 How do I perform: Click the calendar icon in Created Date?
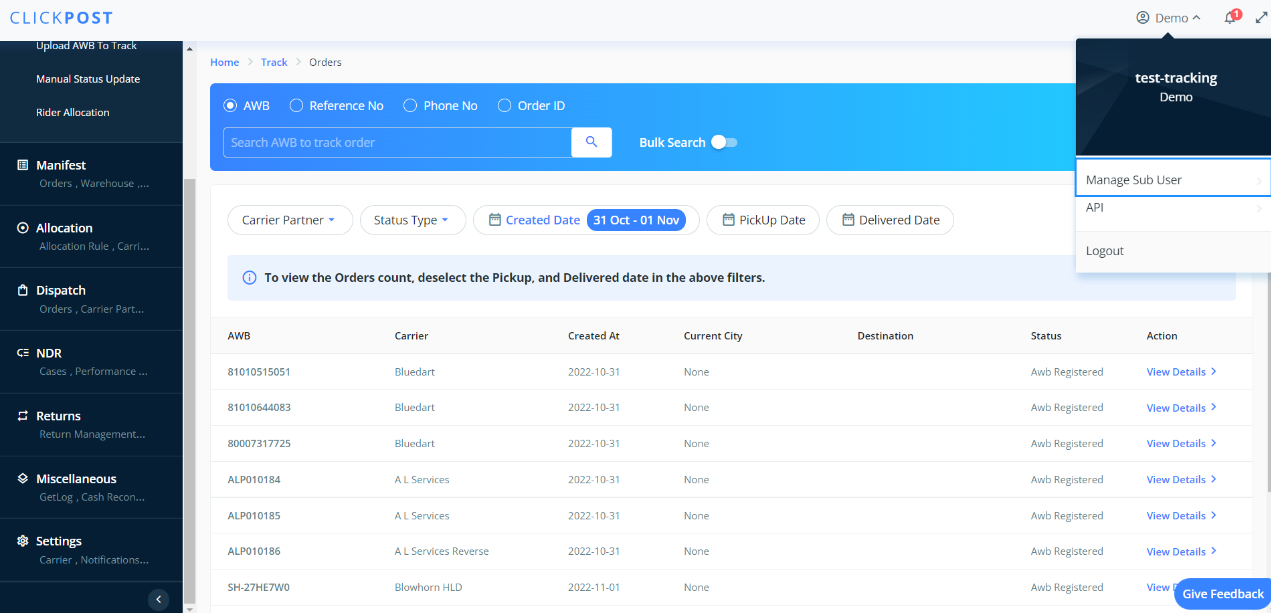494,220
